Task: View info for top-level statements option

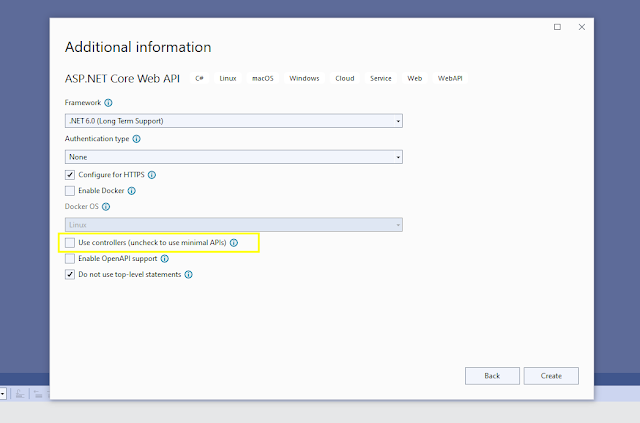Action: click(188, 274)
